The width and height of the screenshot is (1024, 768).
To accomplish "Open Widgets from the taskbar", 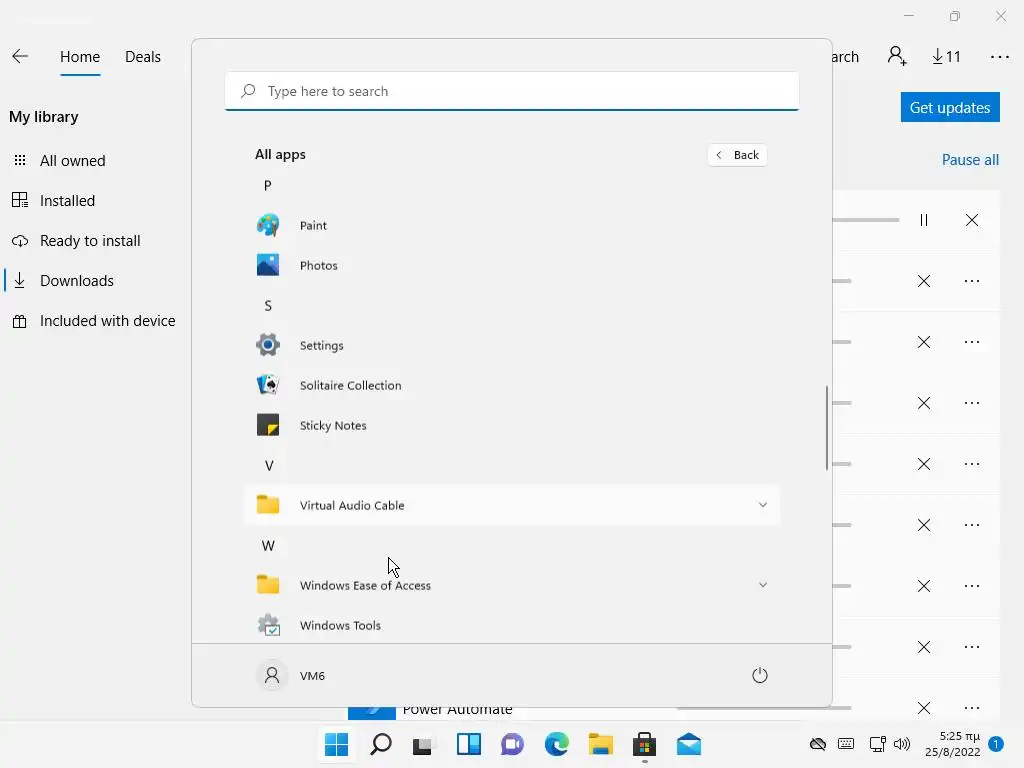I will click(x=469, y=744).
